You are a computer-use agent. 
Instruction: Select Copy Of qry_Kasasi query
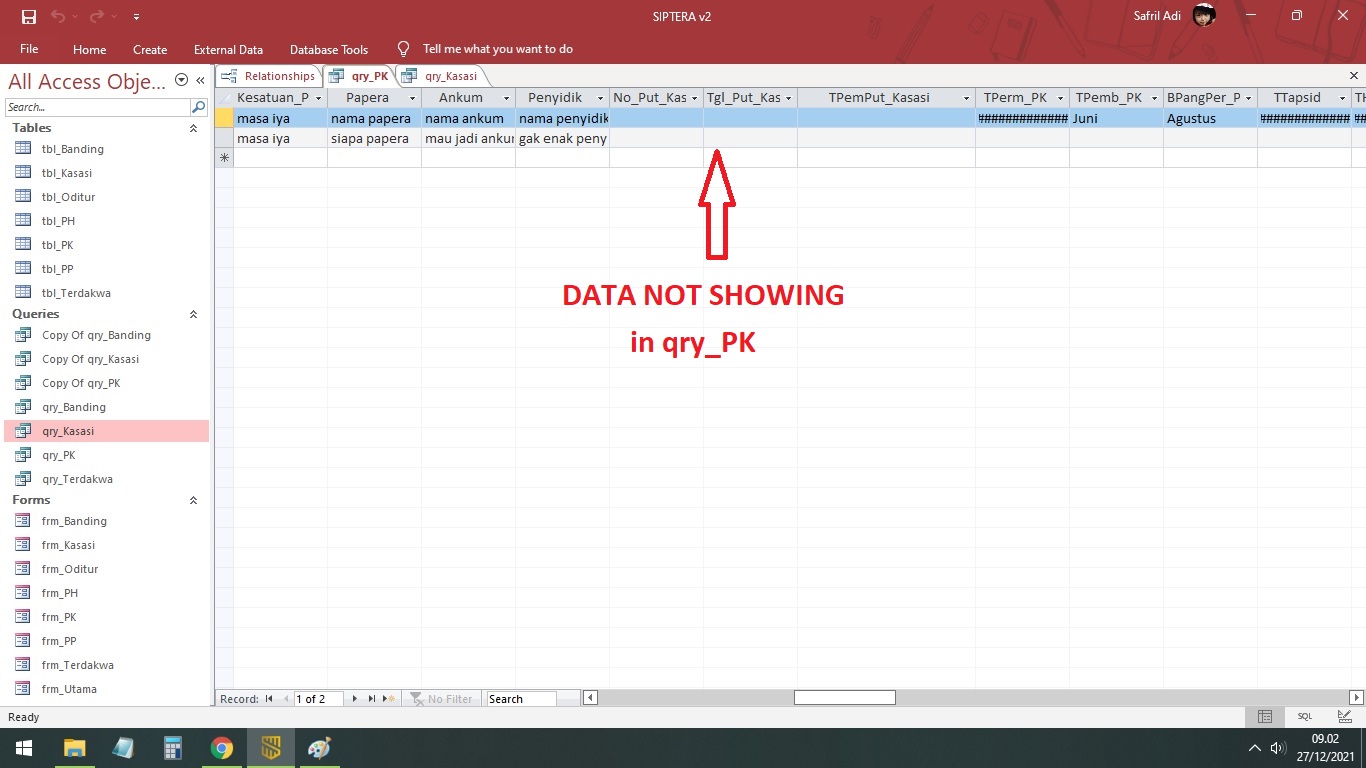[x=106, y=359]
